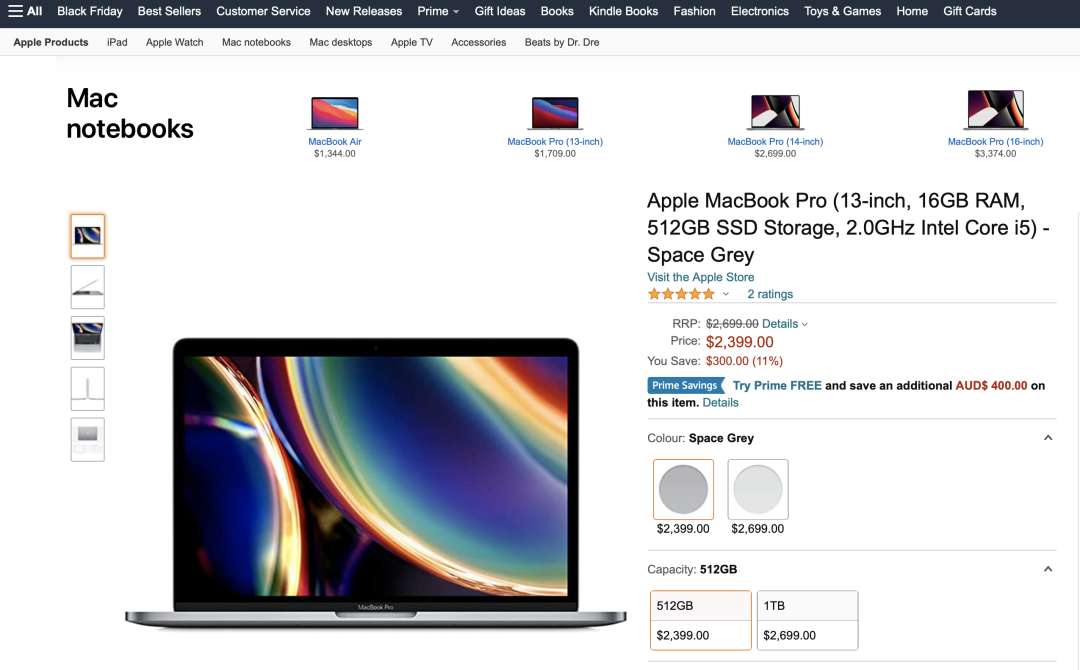Open the All hamburger menu
This screenshot has height=670, width=1080.
tap(25, 11)
